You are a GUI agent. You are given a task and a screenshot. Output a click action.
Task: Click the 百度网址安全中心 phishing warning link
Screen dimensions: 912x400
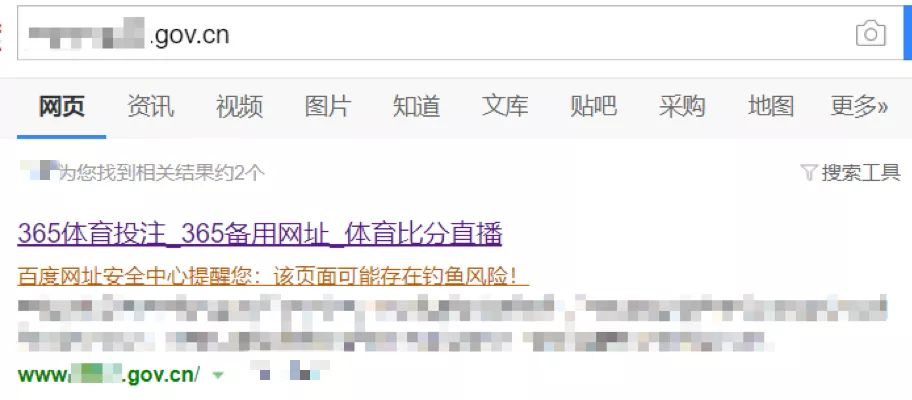tap(273, 277)
